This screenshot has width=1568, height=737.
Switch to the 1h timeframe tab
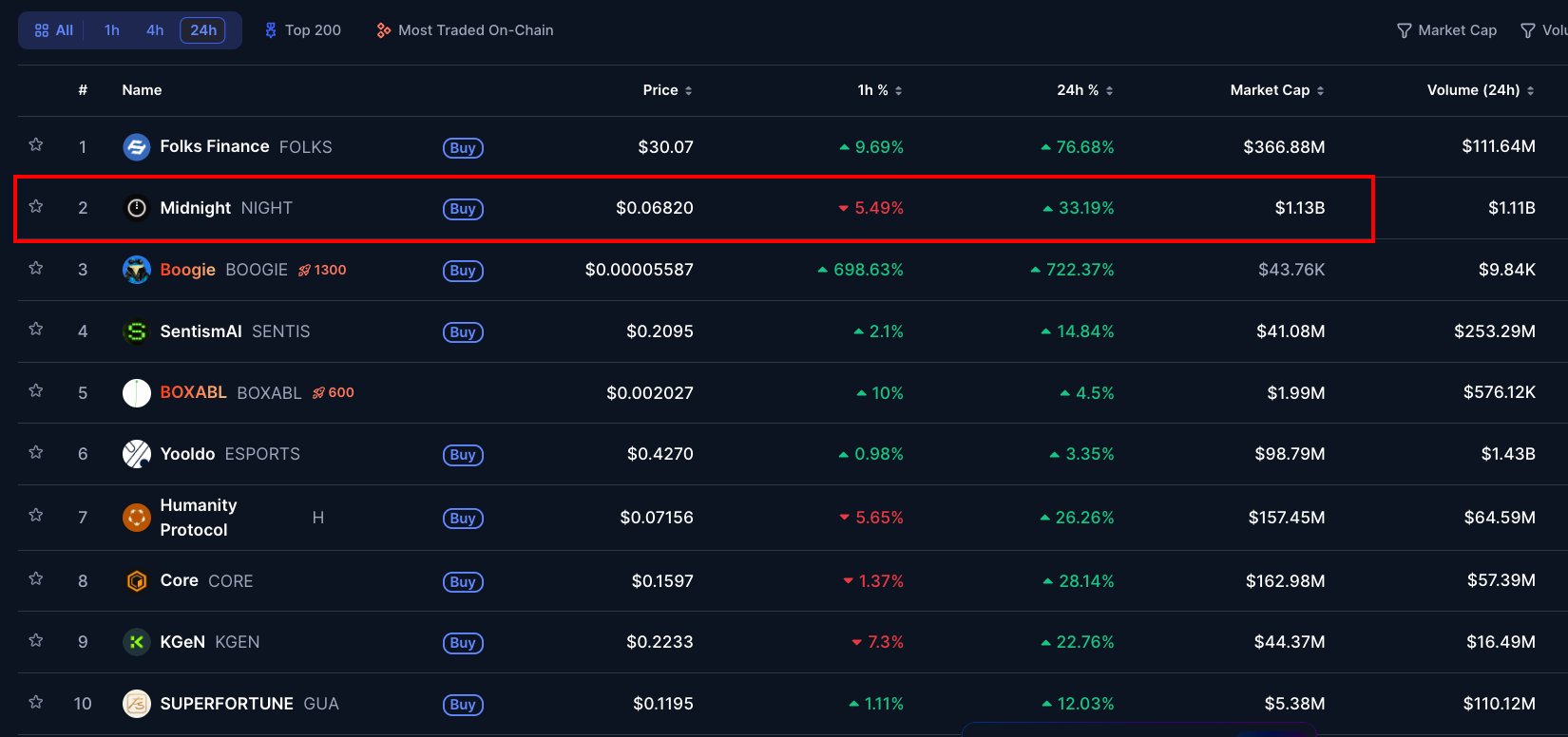112,30
